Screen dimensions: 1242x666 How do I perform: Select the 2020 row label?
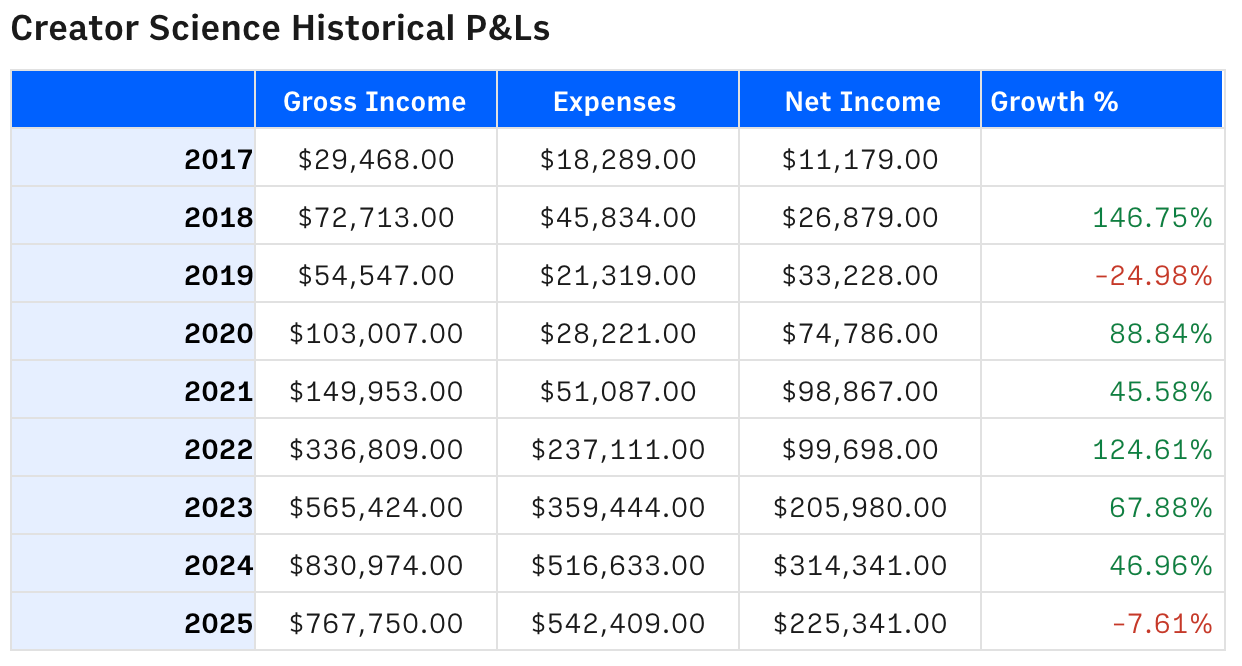tap(218, 333)
